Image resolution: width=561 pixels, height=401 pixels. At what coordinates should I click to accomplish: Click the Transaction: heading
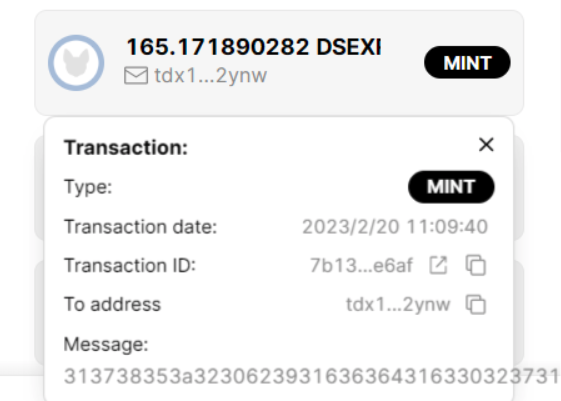pyautogui.click(x=126, y=147)
